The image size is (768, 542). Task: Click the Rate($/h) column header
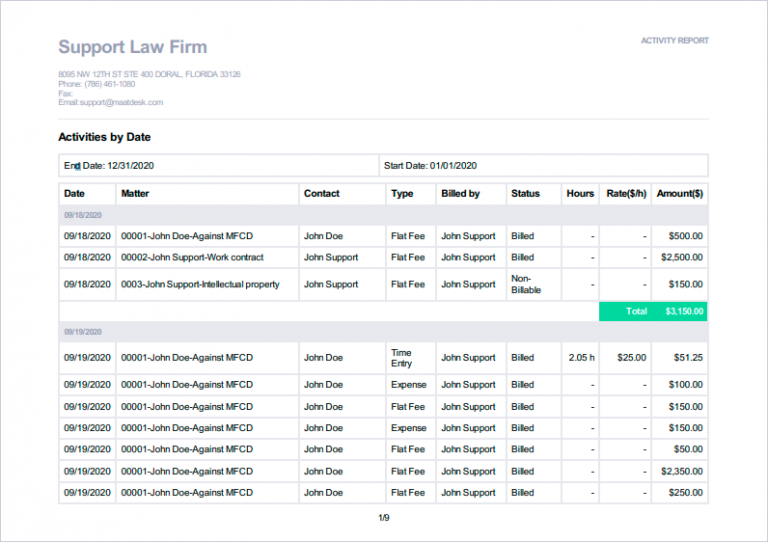[x=626, y=193]
